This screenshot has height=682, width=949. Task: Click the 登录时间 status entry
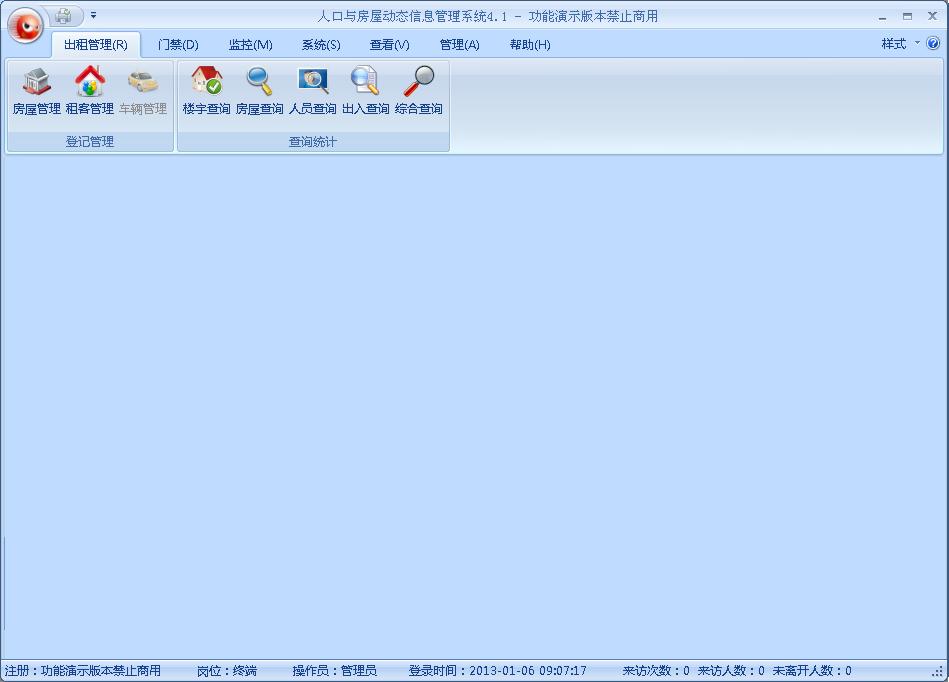pos(497,671)
